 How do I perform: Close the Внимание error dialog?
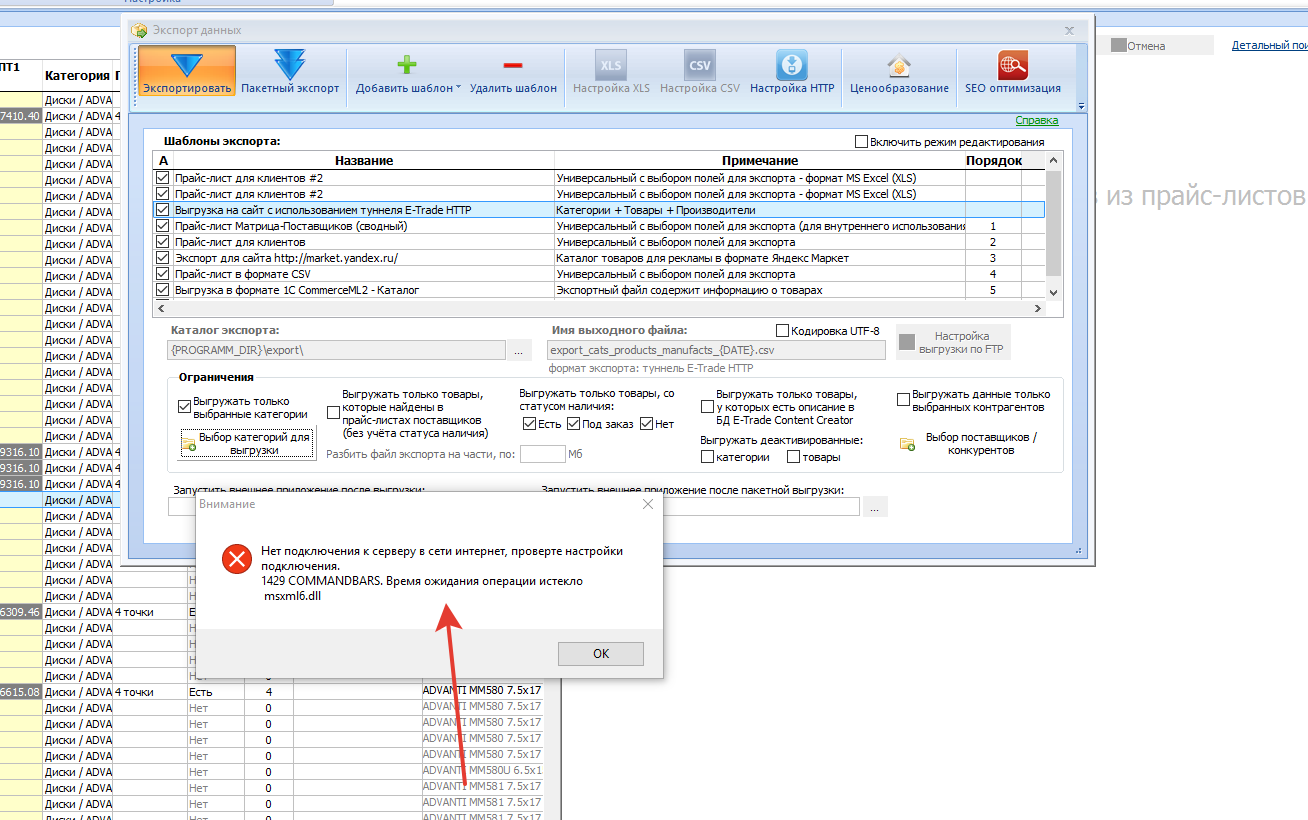click(x=647, y=504)
